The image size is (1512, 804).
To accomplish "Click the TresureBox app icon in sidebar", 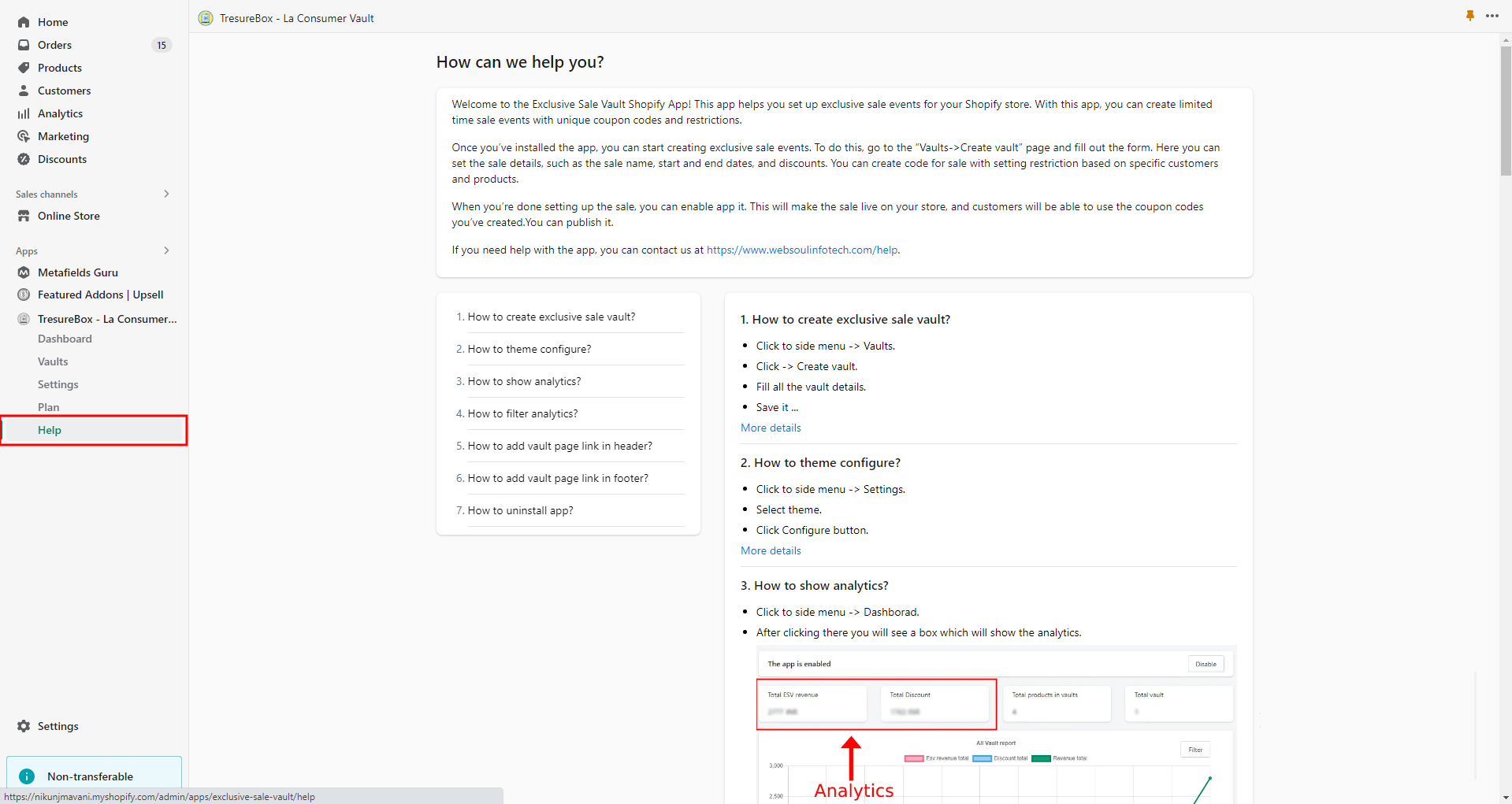I will 24,319.
